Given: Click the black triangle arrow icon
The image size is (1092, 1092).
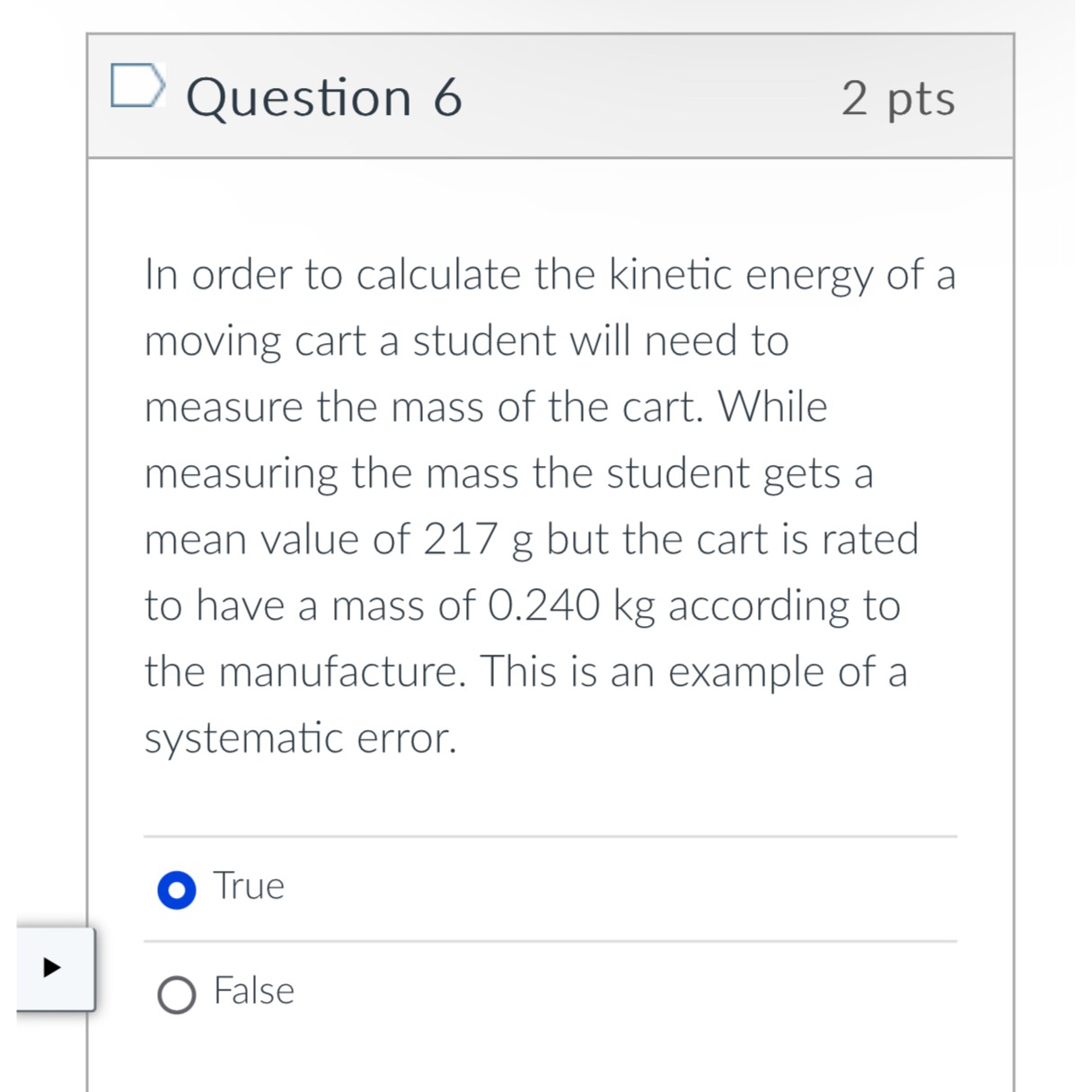Looking at the screenshot, I should (x=52, y=968).
